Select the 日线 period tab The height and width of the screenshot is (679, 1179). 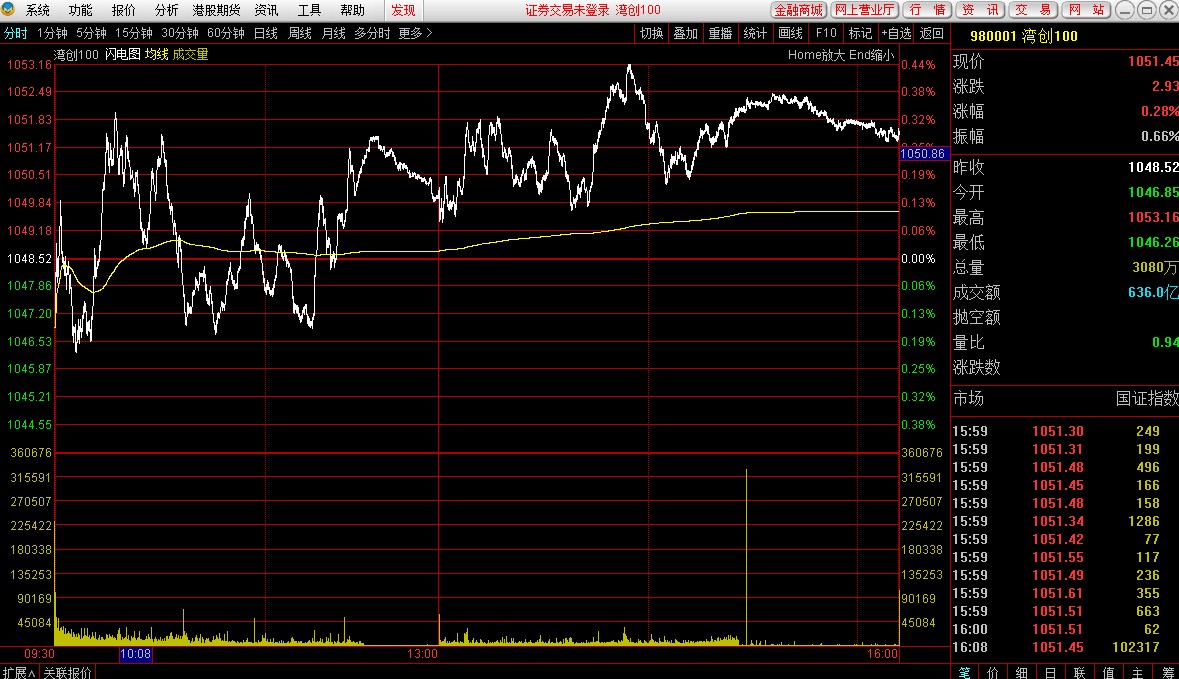click(x=265, y=33)
